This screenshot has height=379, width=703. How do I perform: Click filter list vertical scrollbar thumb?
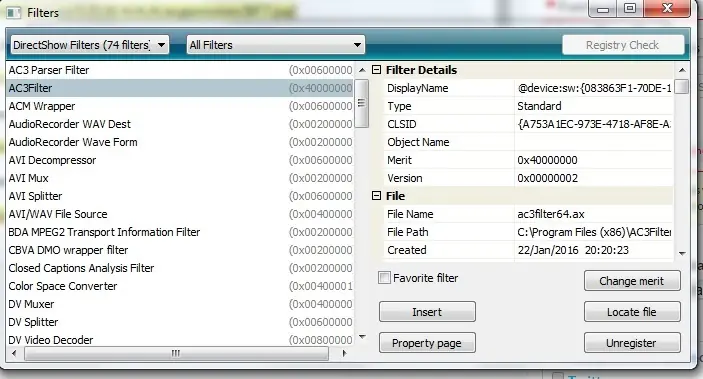coord(361,104)
